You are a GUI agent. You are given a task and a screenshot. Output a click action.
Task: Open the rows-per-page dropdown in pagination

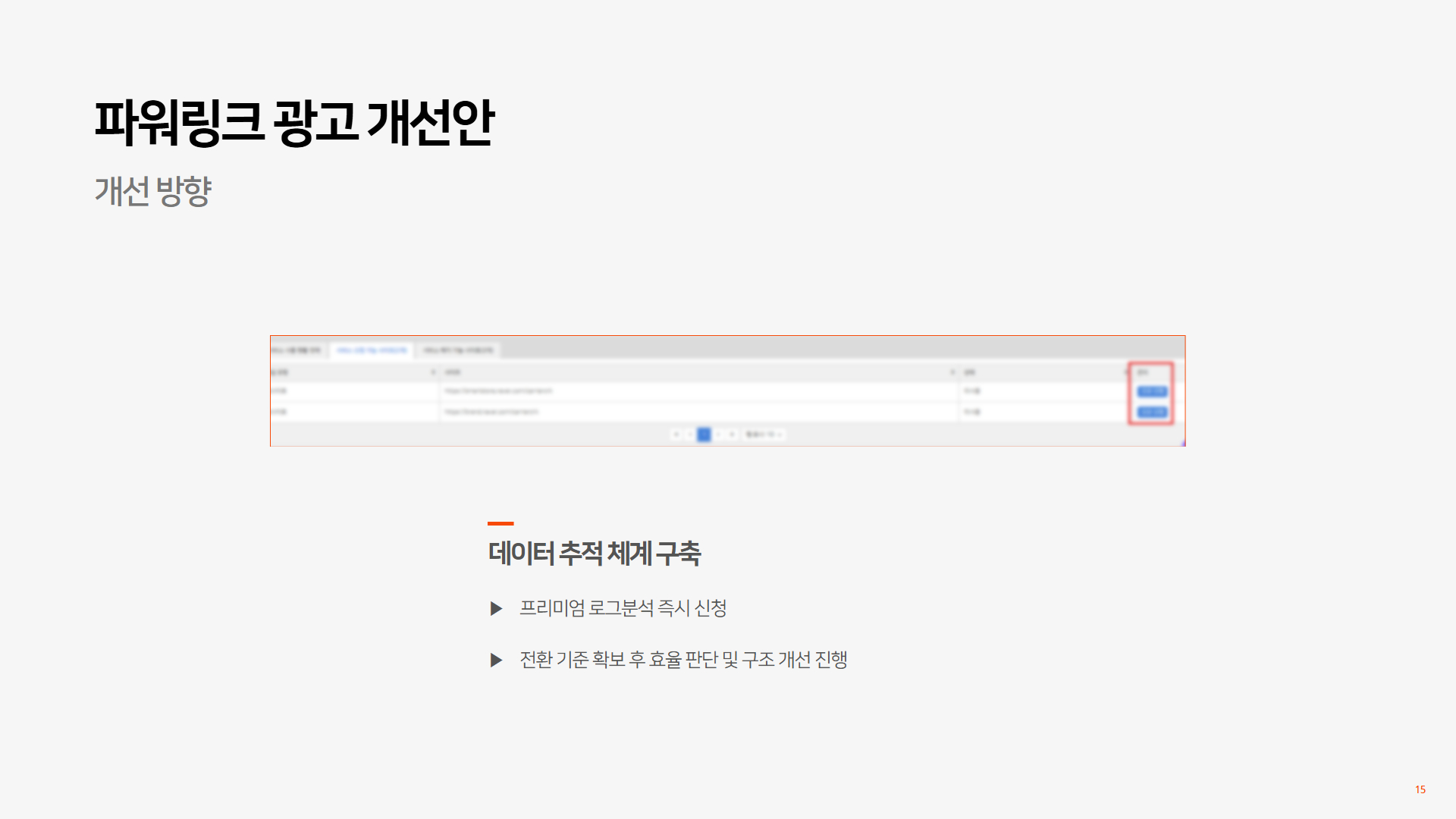point(764,435)
